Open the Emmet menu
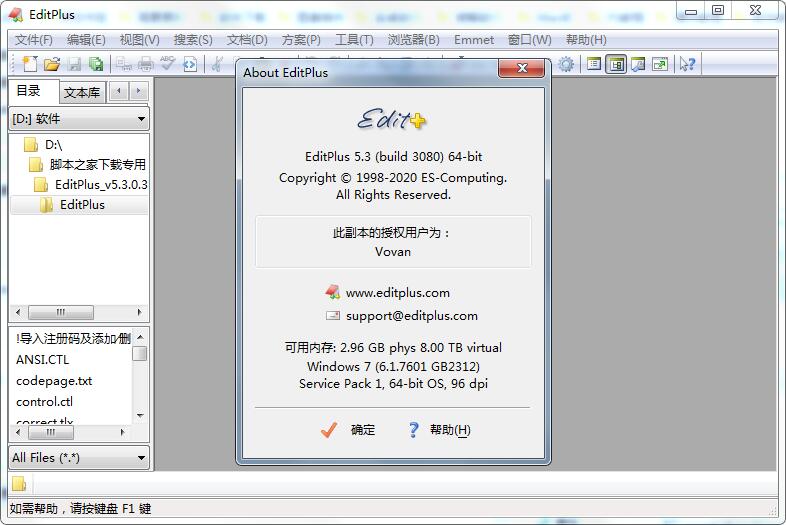This screenshot has height=525, width=786. (x=474, y=40)
